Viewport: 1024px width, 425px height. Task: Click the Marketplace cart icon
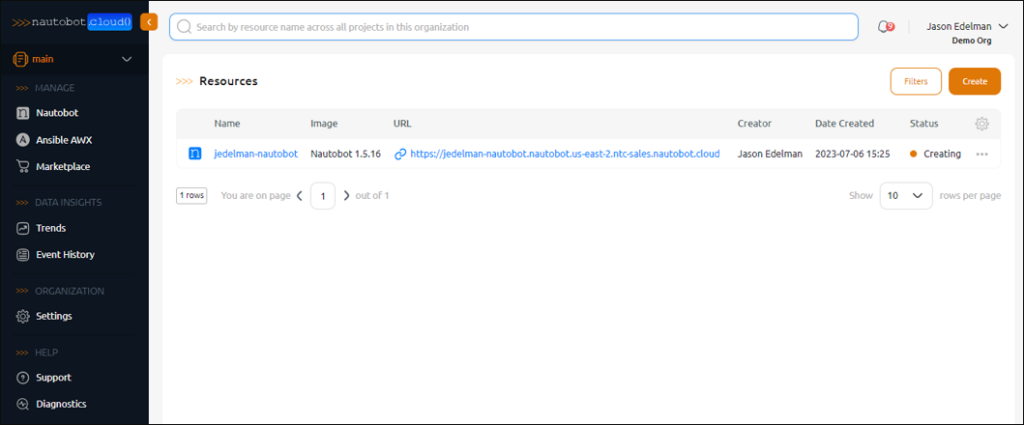click(x=23, y=166)
